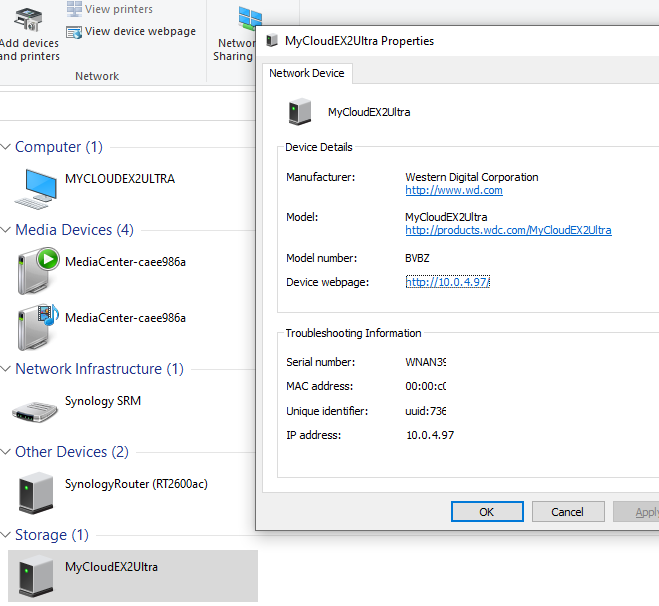Click SynologyRouter (RT2600ac) label text
Screen dimensions: 659x606
point(136,484)
